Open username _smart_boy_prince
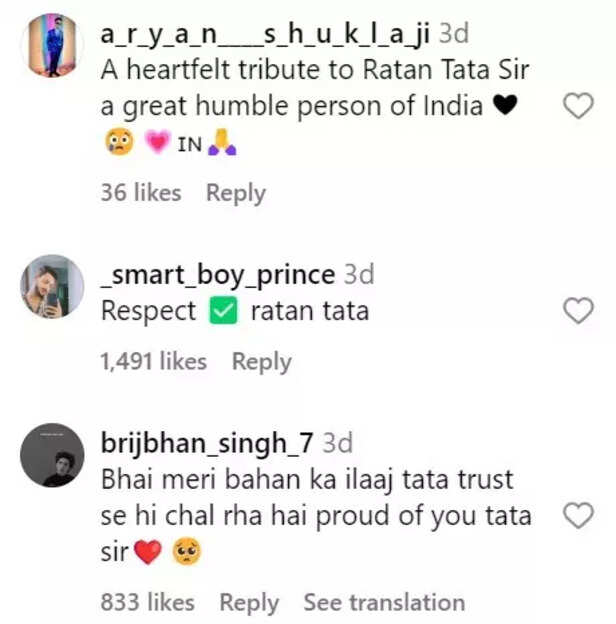The image size is (616, 624). pyautogui.click(x=218, y=275)
